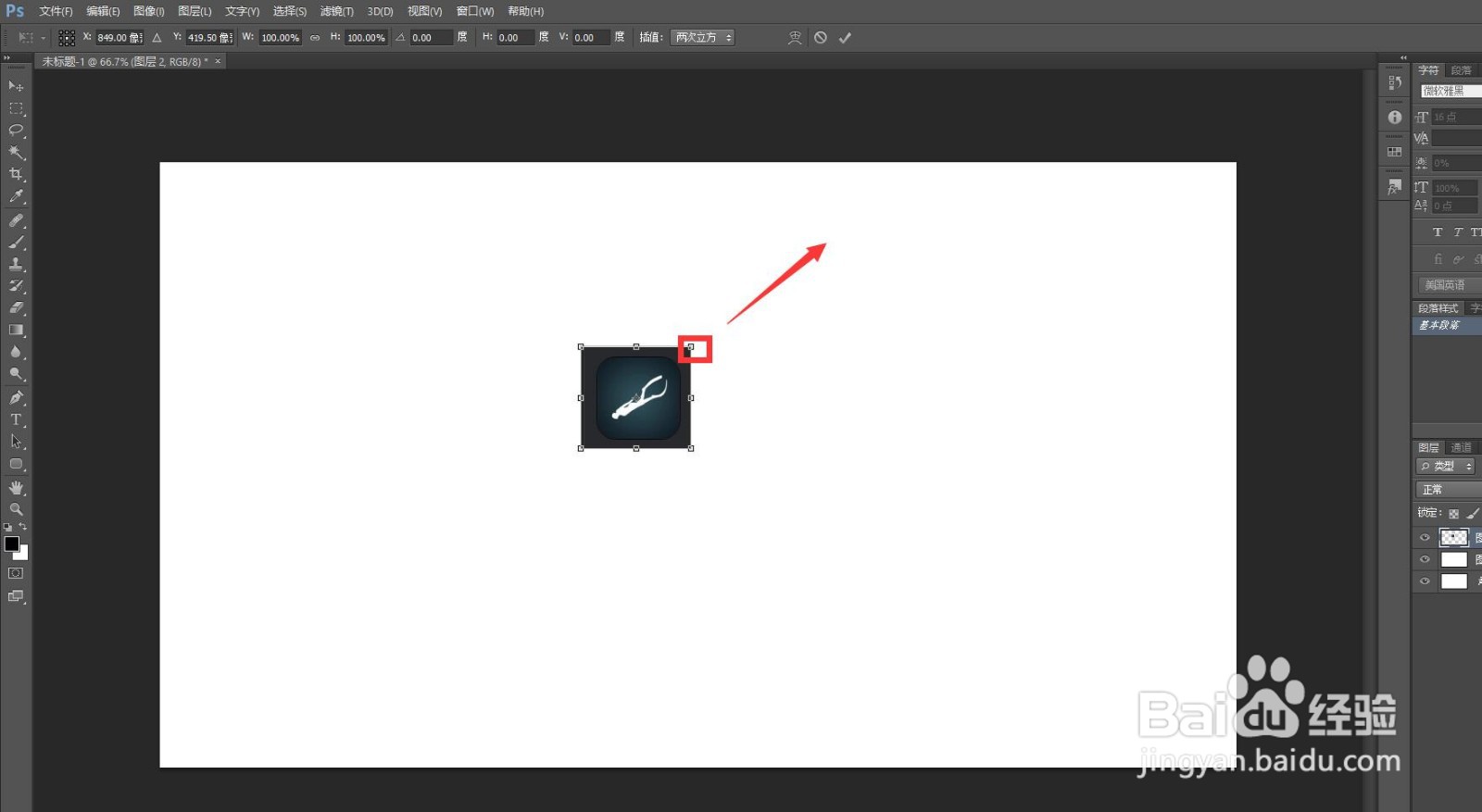
Task: Select the Brush tool
Action: pyautogui.click(x=16, y=243)
